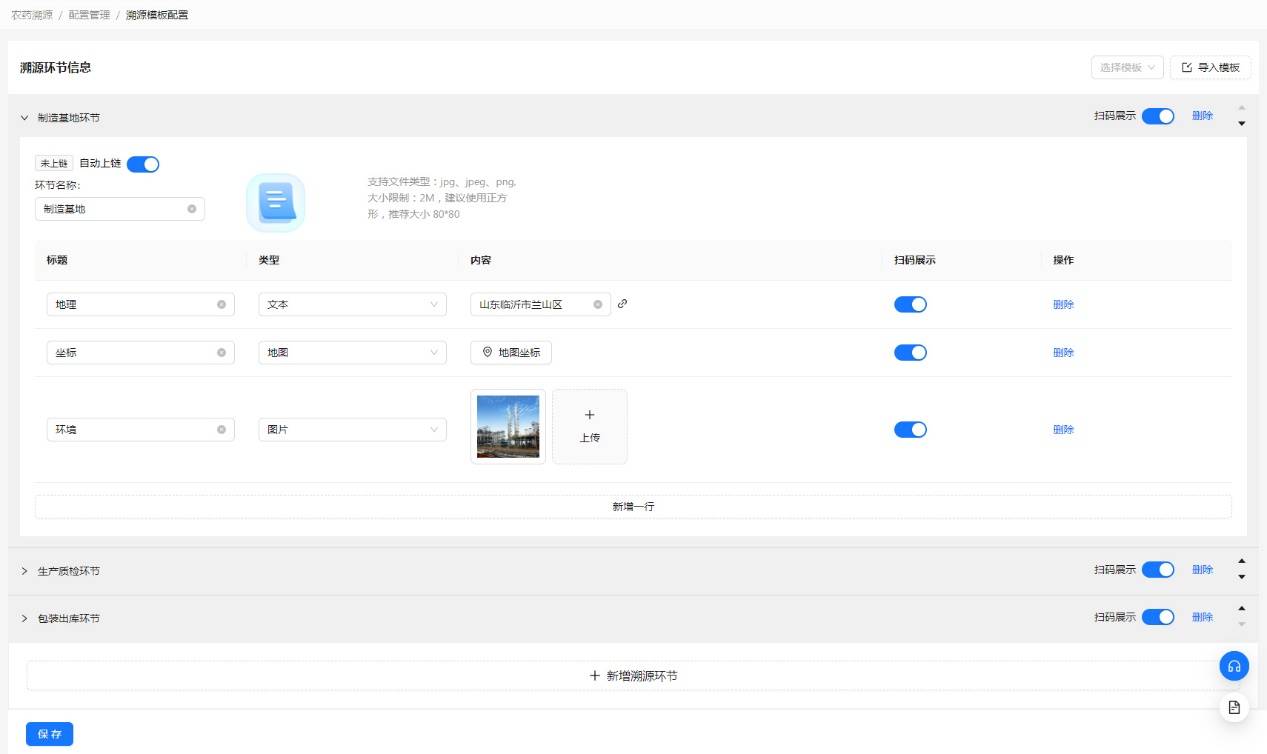Expand the 生产质检环节 section
1267x754 pixels.
25,571
